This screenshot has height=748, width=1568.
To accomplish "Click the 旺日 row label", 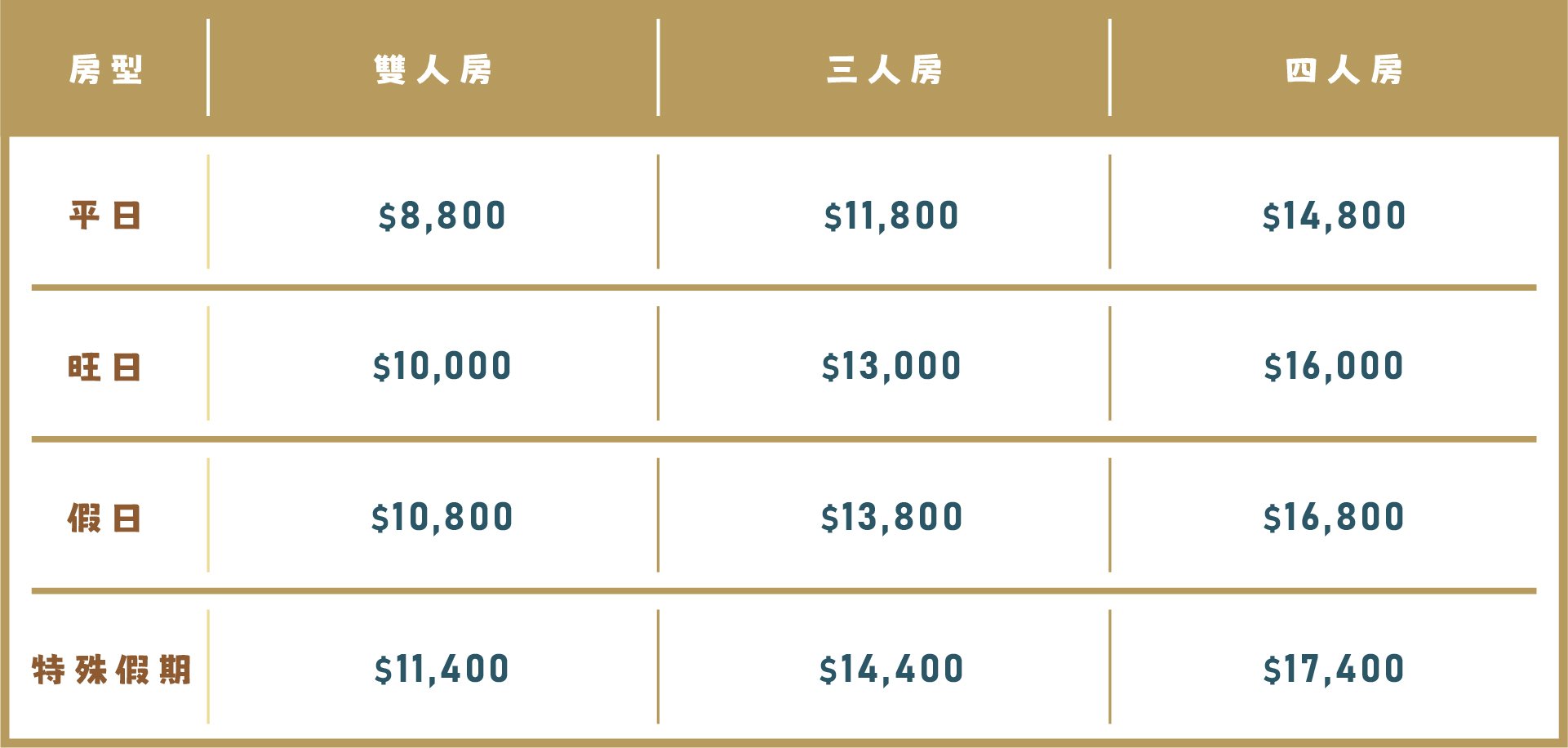I will click(105, 367).
